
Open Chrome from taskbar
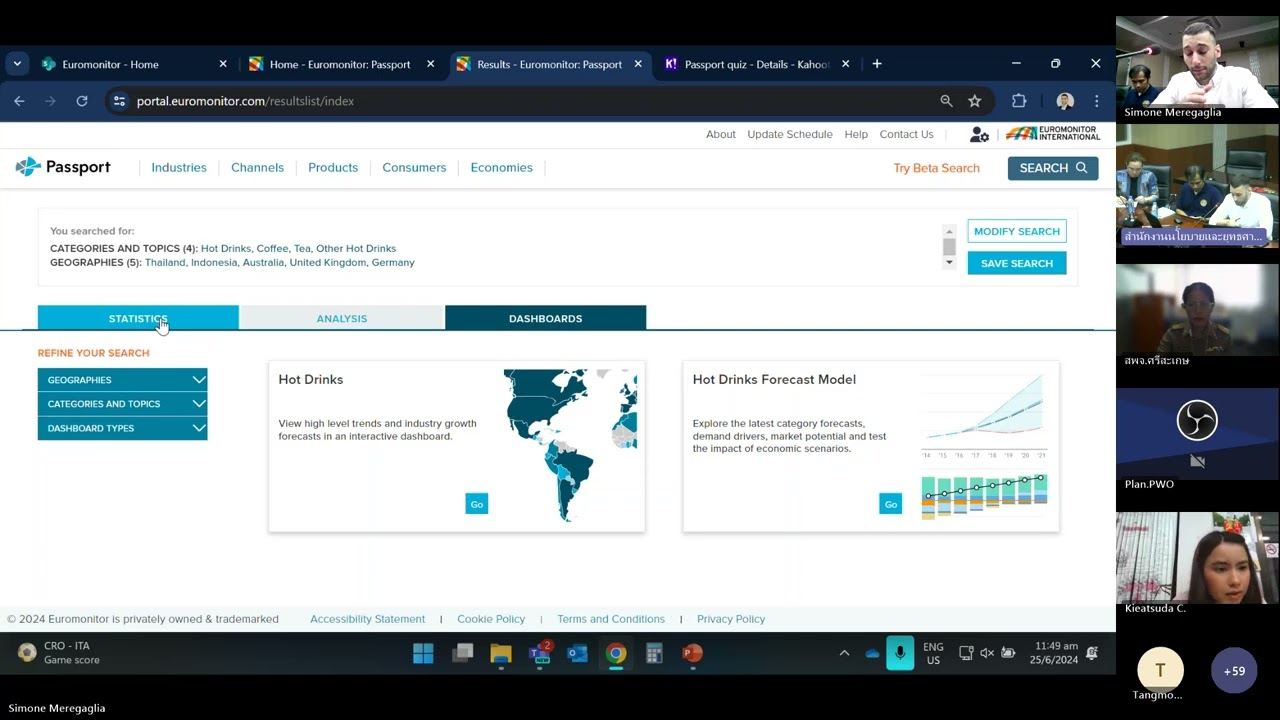(x=616, y=653)
